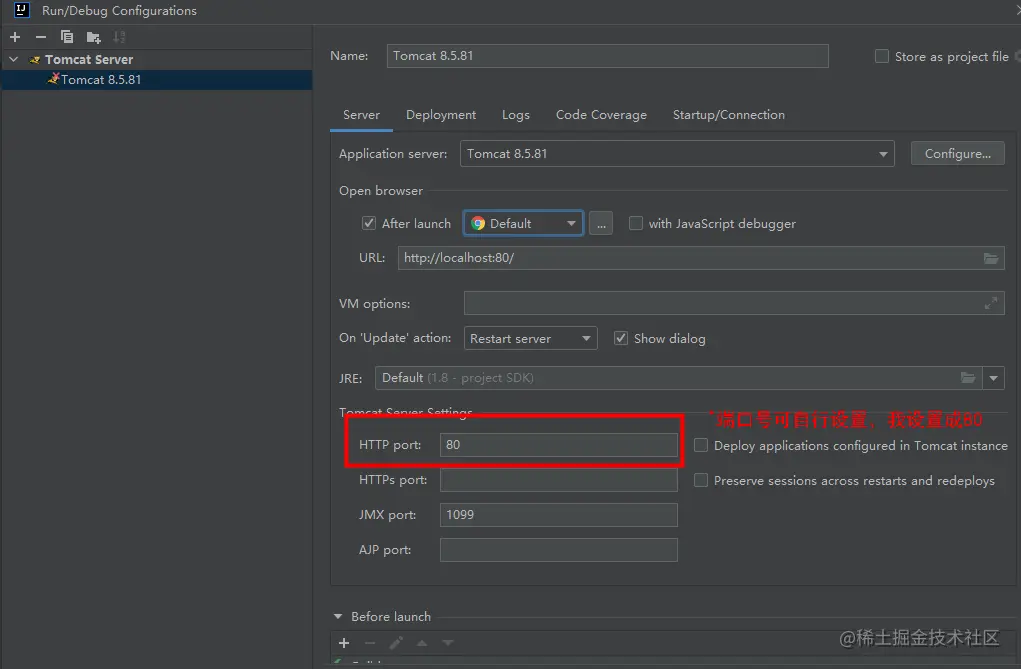Remove Before launch task
The width and height of the screenshot is (1021, 669).
(x=370, y=643)
